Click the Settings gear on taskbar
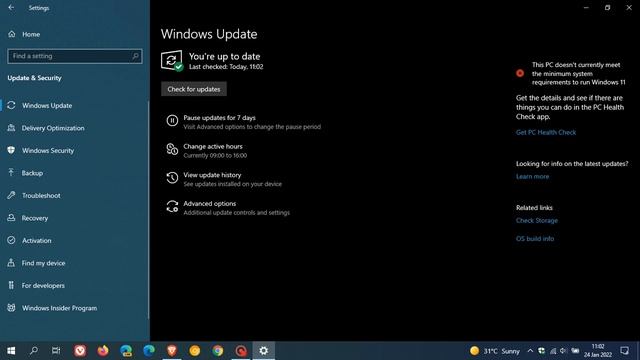This screenshot has width=640, height=360. pyautogui.click(x=264, y=351)
